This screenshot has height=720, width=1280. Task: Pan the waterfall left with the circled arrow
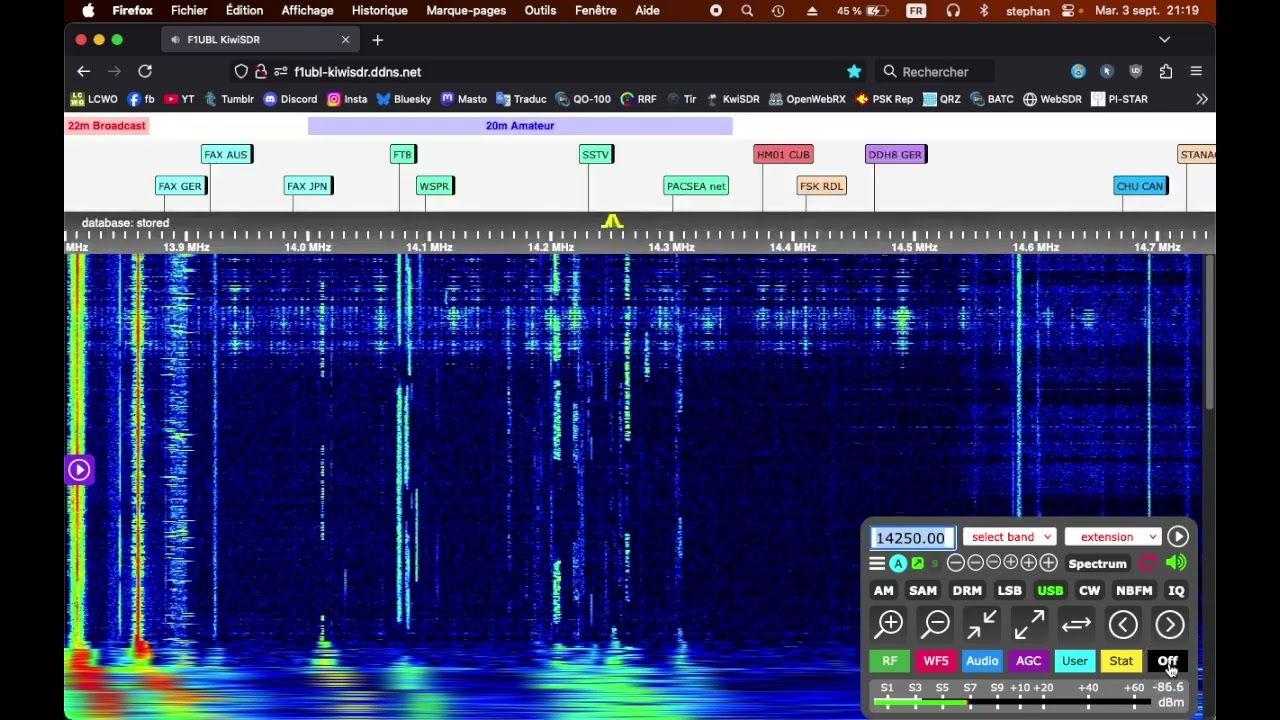tap(1123, 625)
